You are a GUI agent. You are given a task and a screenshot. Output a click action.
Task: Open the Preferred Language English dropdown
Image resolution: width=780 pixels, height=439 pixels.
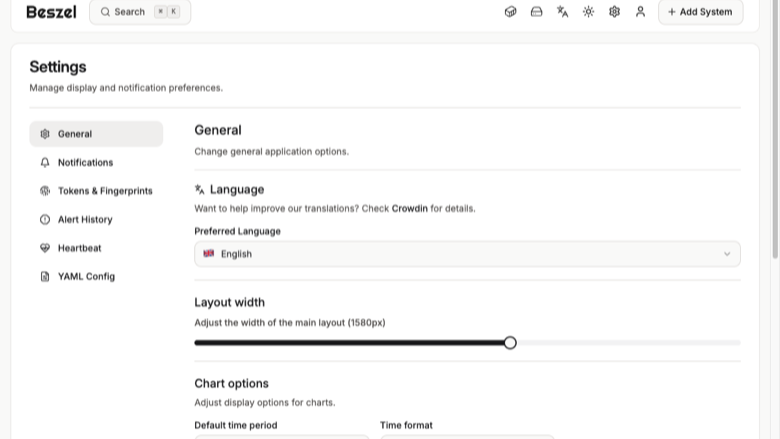click(467, 254)
